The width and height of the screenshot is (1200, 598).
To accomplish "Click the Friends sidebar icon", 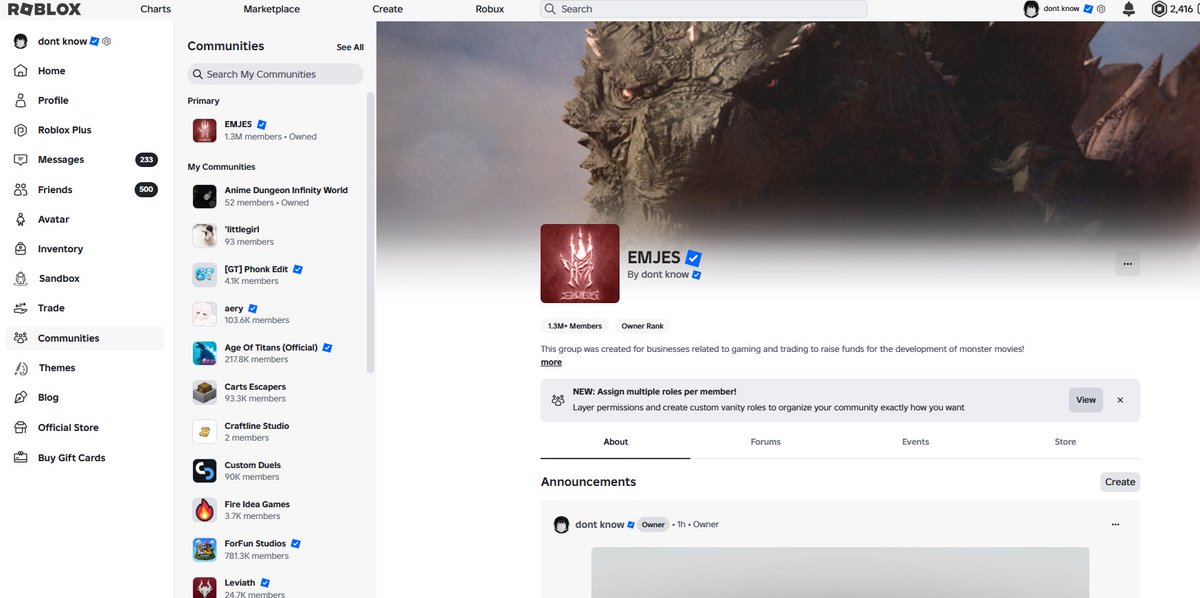I will (x=20, y=189).
